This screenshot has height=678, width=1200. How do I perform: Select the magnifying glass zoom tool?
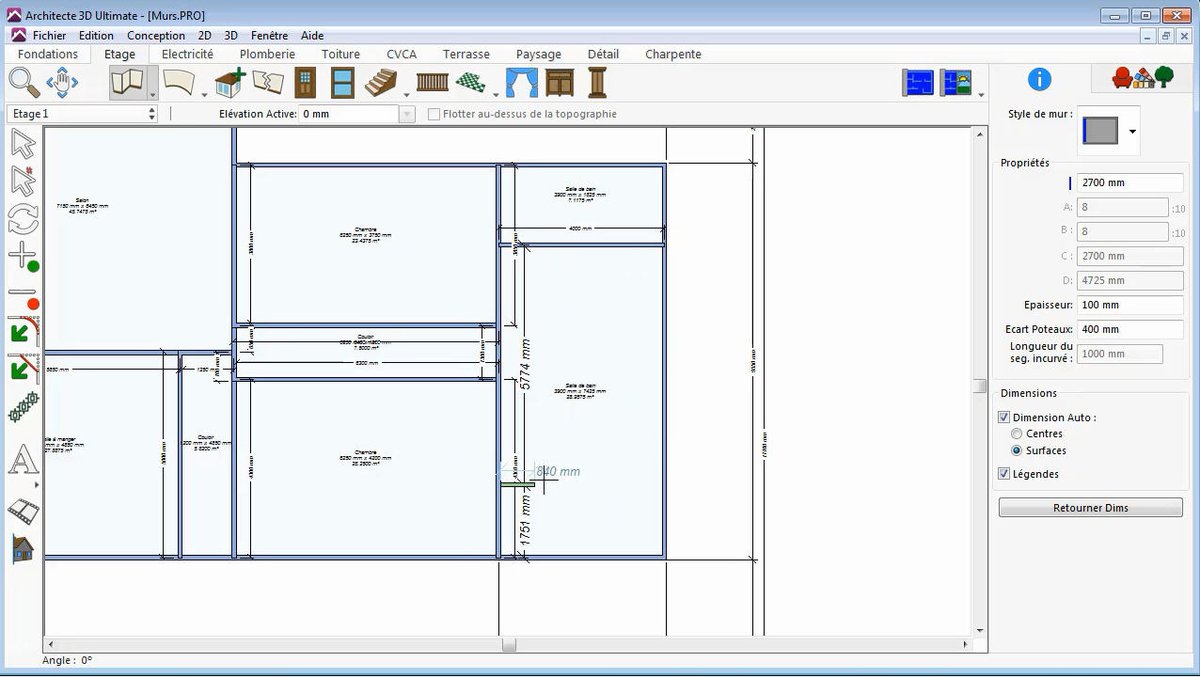click(24, 83)
